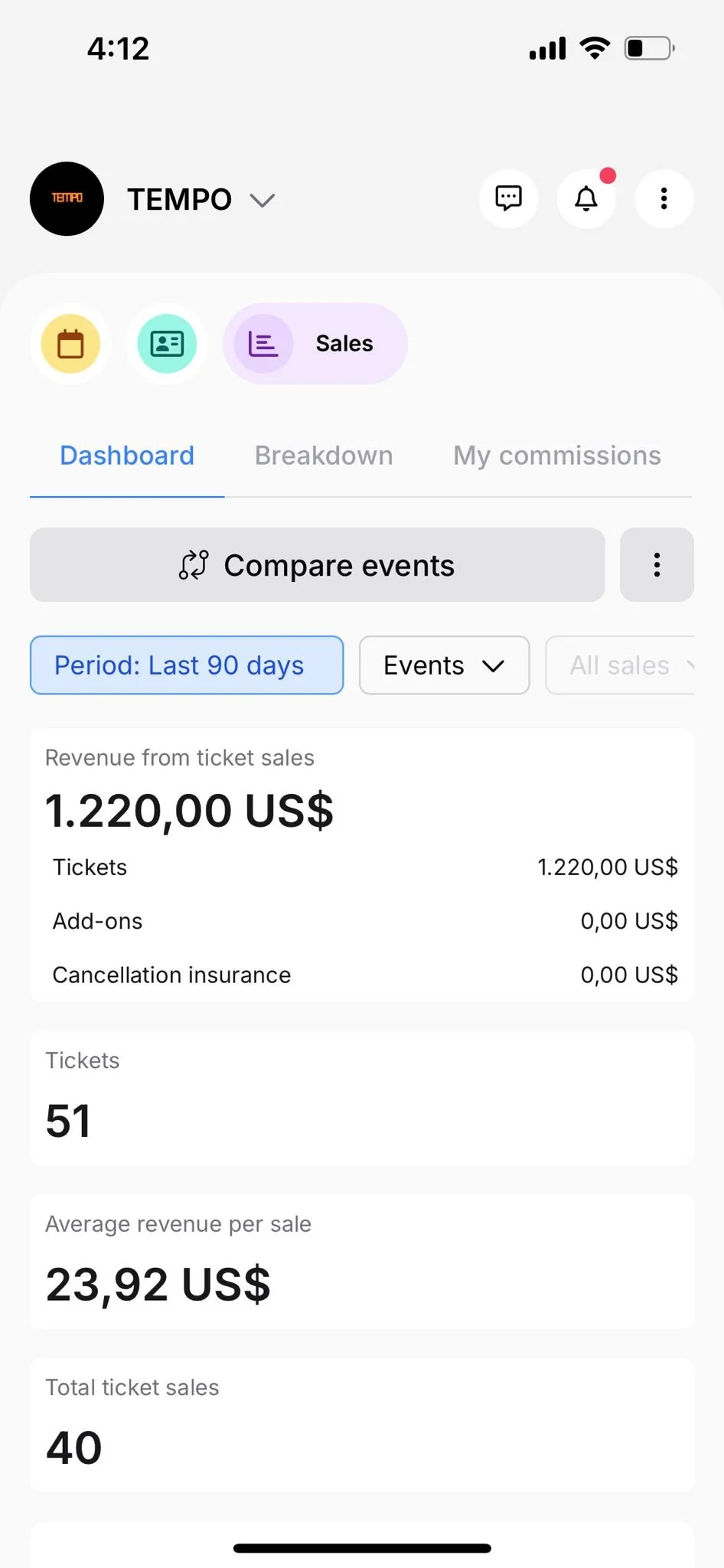This screenshot has width=724, height=1568.
Task: Open the chat messages icon
Action: tap(508, 198)
